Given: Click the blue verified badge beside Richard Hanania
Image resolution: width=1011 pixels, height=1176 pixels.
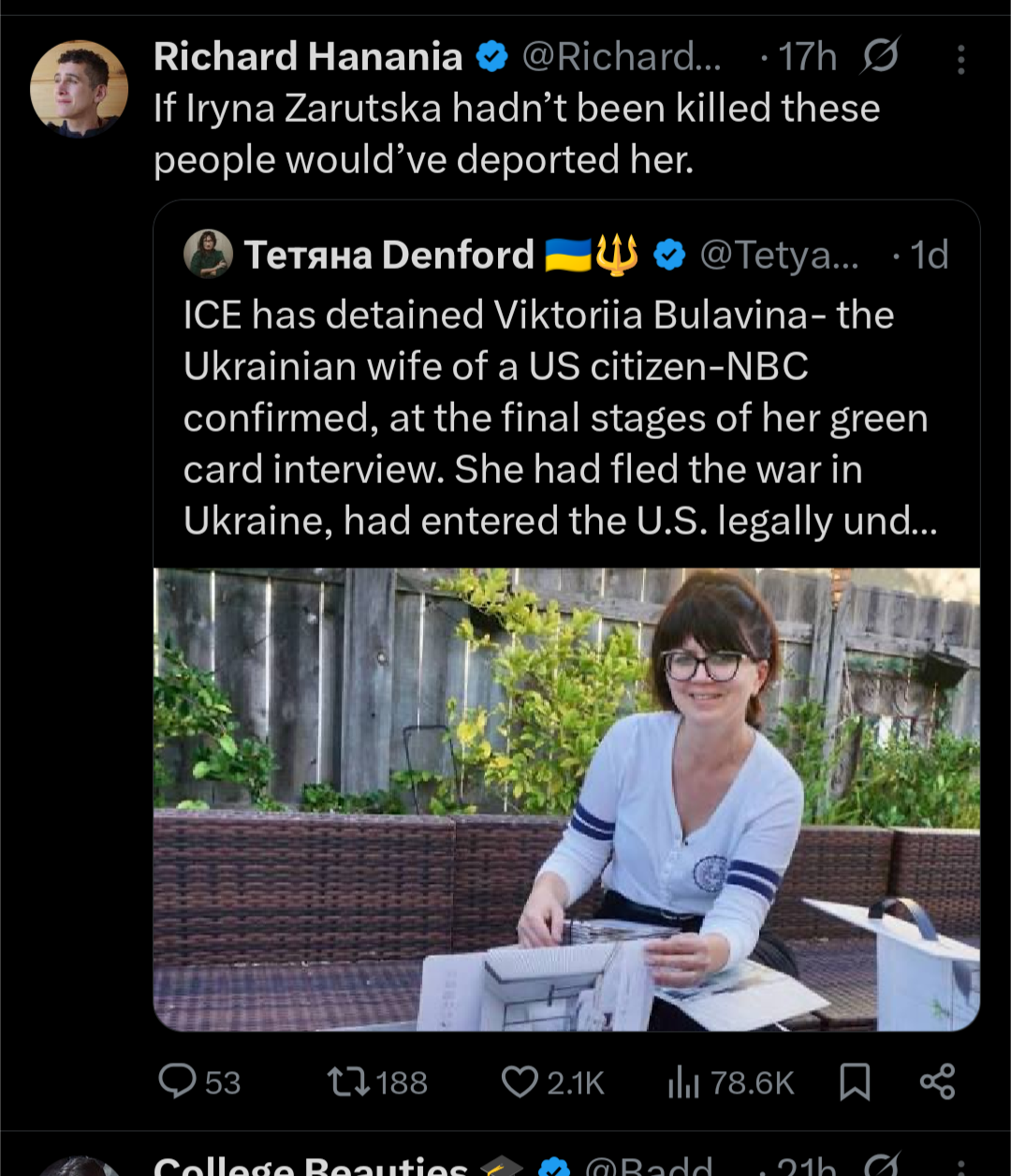Looking at the screenshot, I should (491, 58).
